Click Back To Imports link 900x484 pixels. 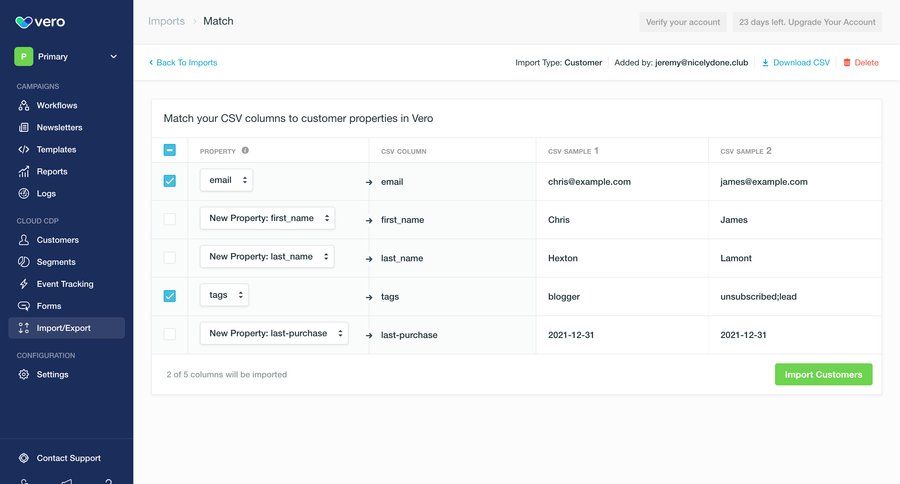[183, 63]
